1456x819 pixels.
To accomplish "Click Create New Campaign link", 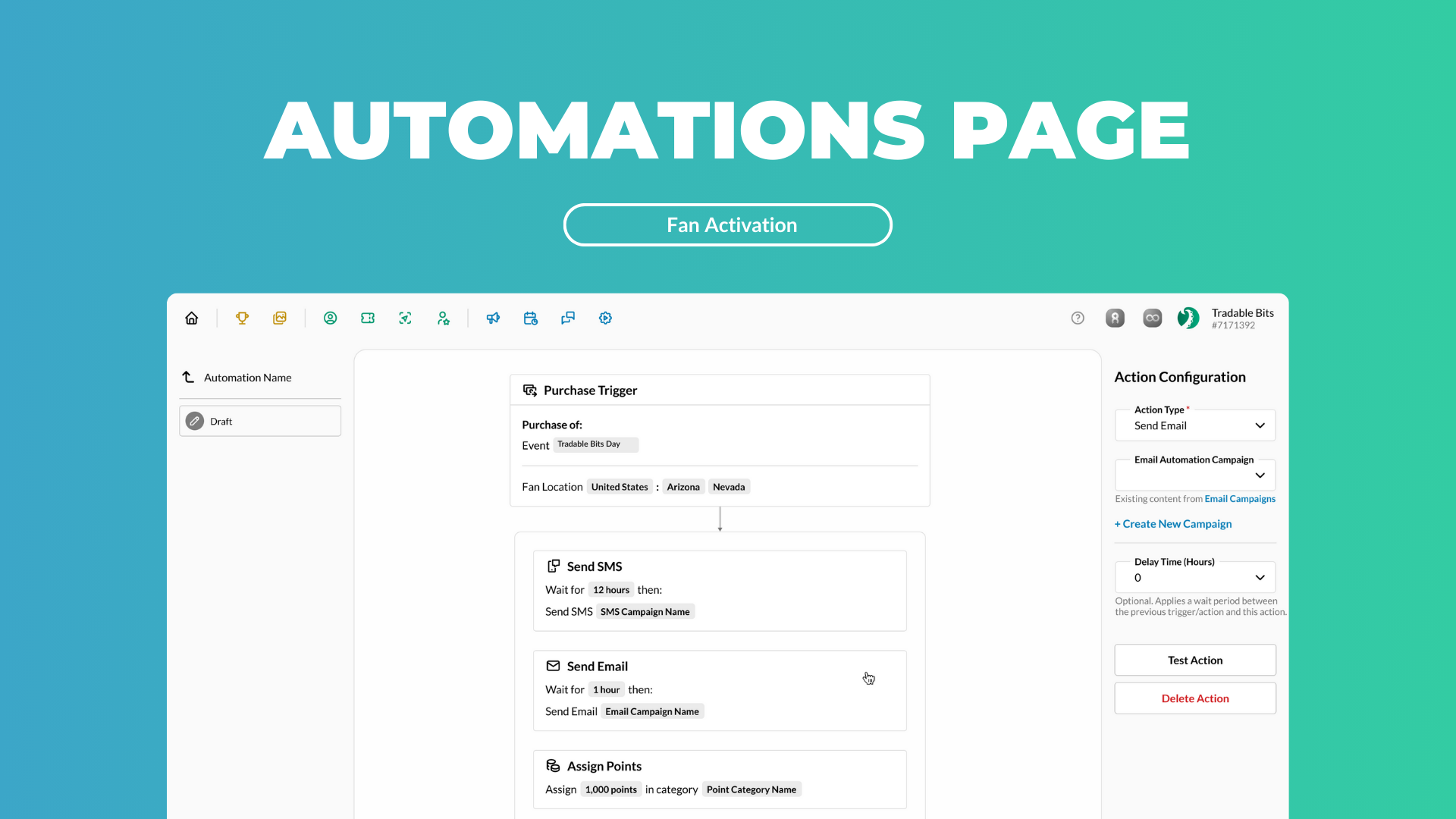I will pos(1173,524).
